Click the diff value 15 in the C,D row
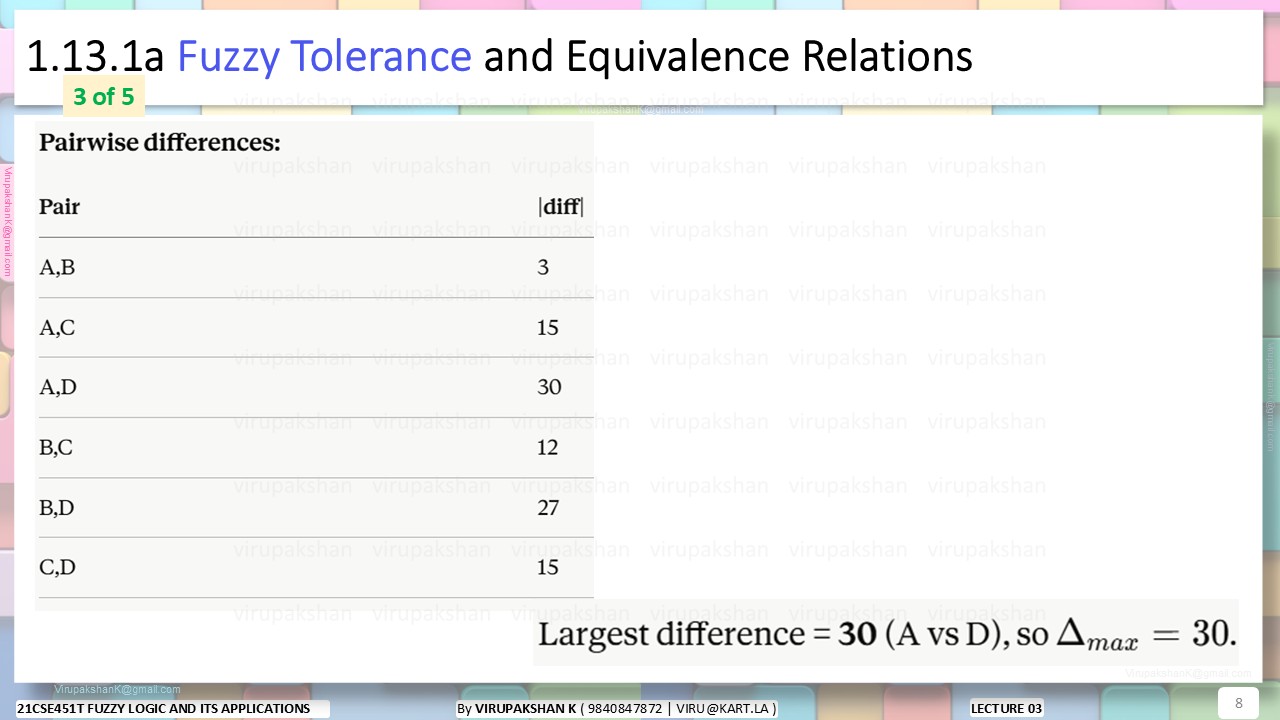This screenshot has height=720, width=1280. 548,568
